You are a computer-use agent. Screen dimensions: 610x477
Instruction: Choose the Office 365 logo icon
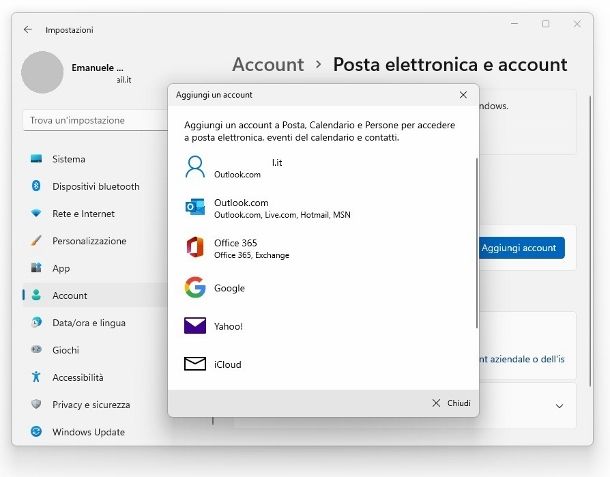(195, 247)
